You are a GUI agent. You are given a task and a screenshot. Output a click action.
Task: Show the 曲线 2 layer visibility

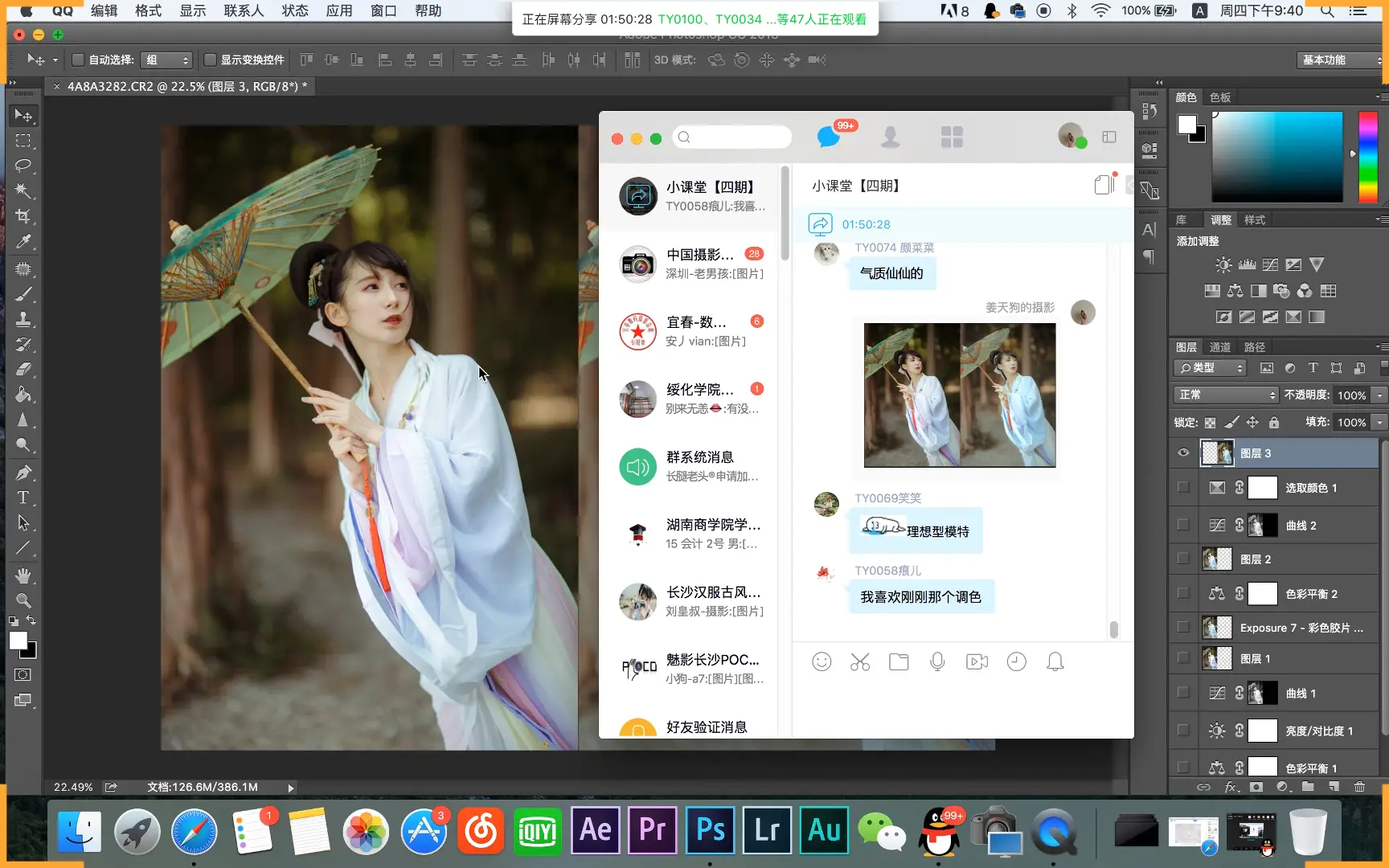click(1183, 525)
